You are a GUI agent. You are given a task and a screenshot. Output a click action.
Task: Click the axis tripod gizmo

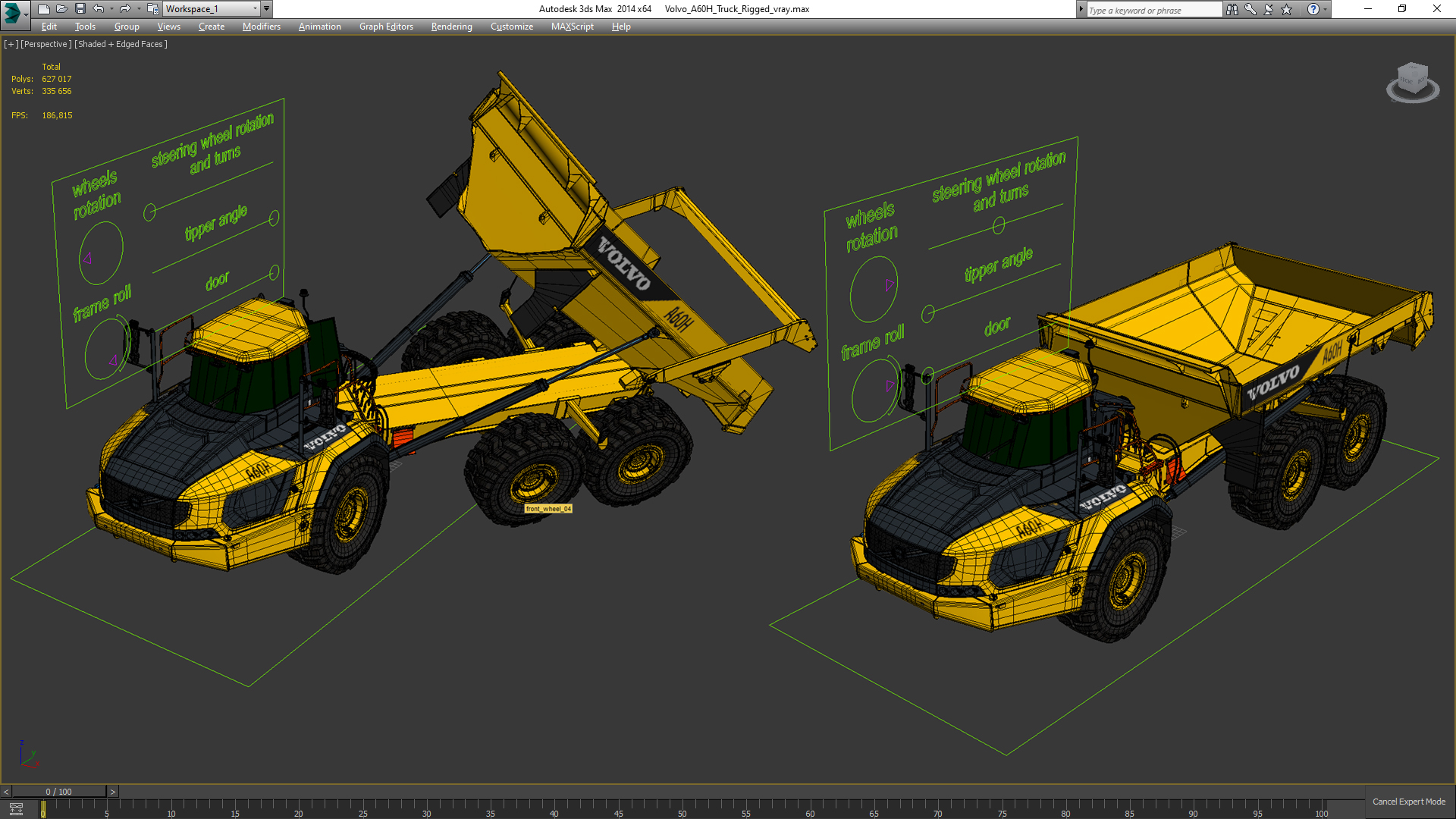tap(28, 755)
